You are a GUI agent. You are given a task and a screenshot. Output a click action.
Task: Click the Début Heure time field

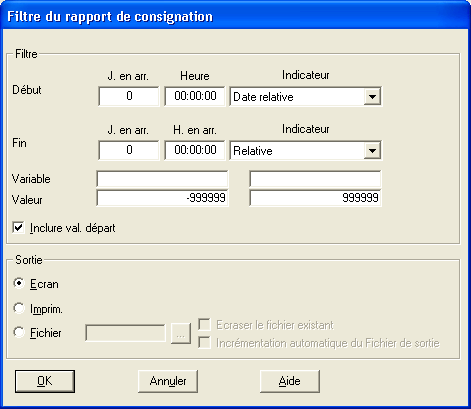[x=195, y=96]
